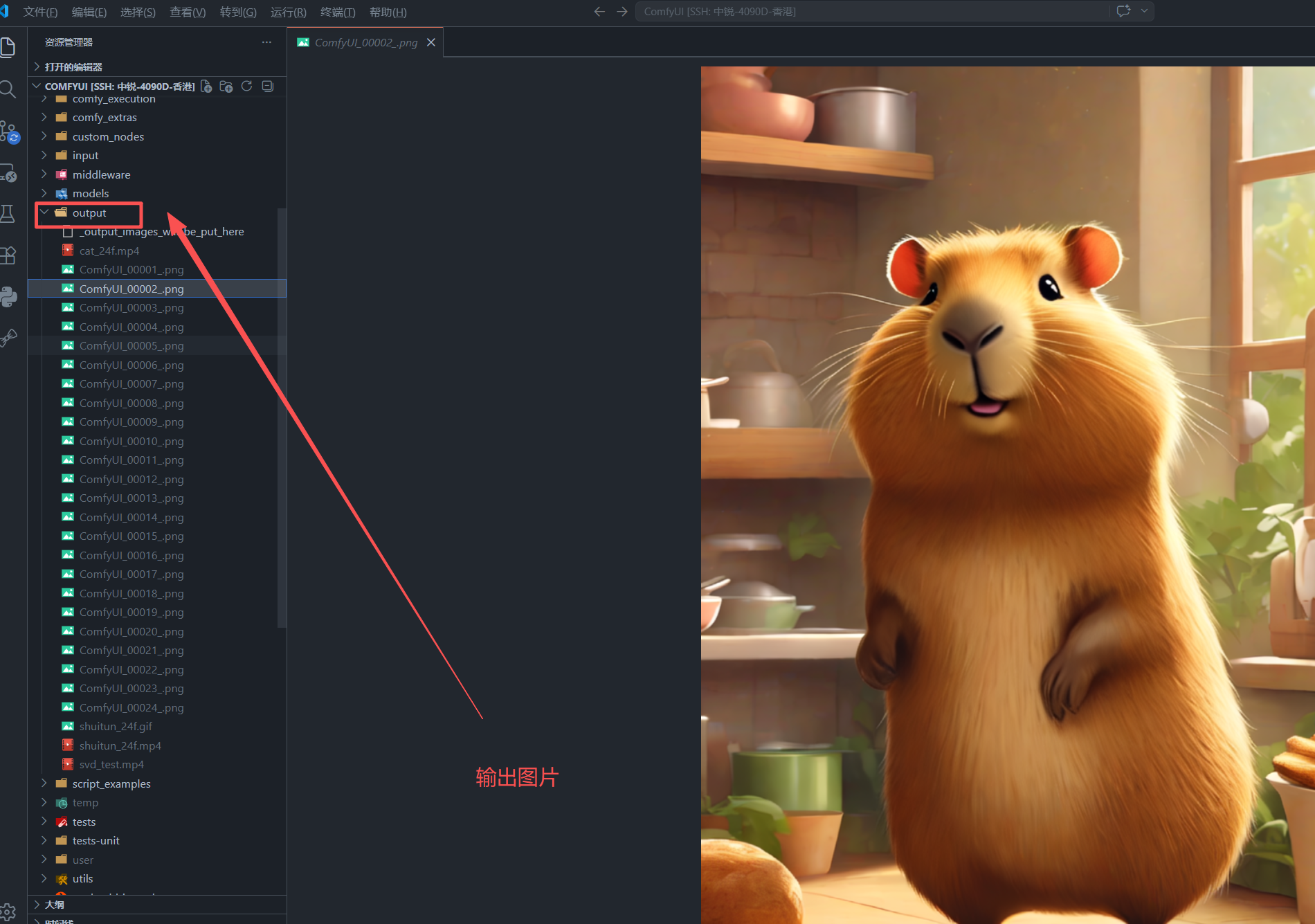Open ComfyUI_00016_.png file

click(x=157, y=555)
